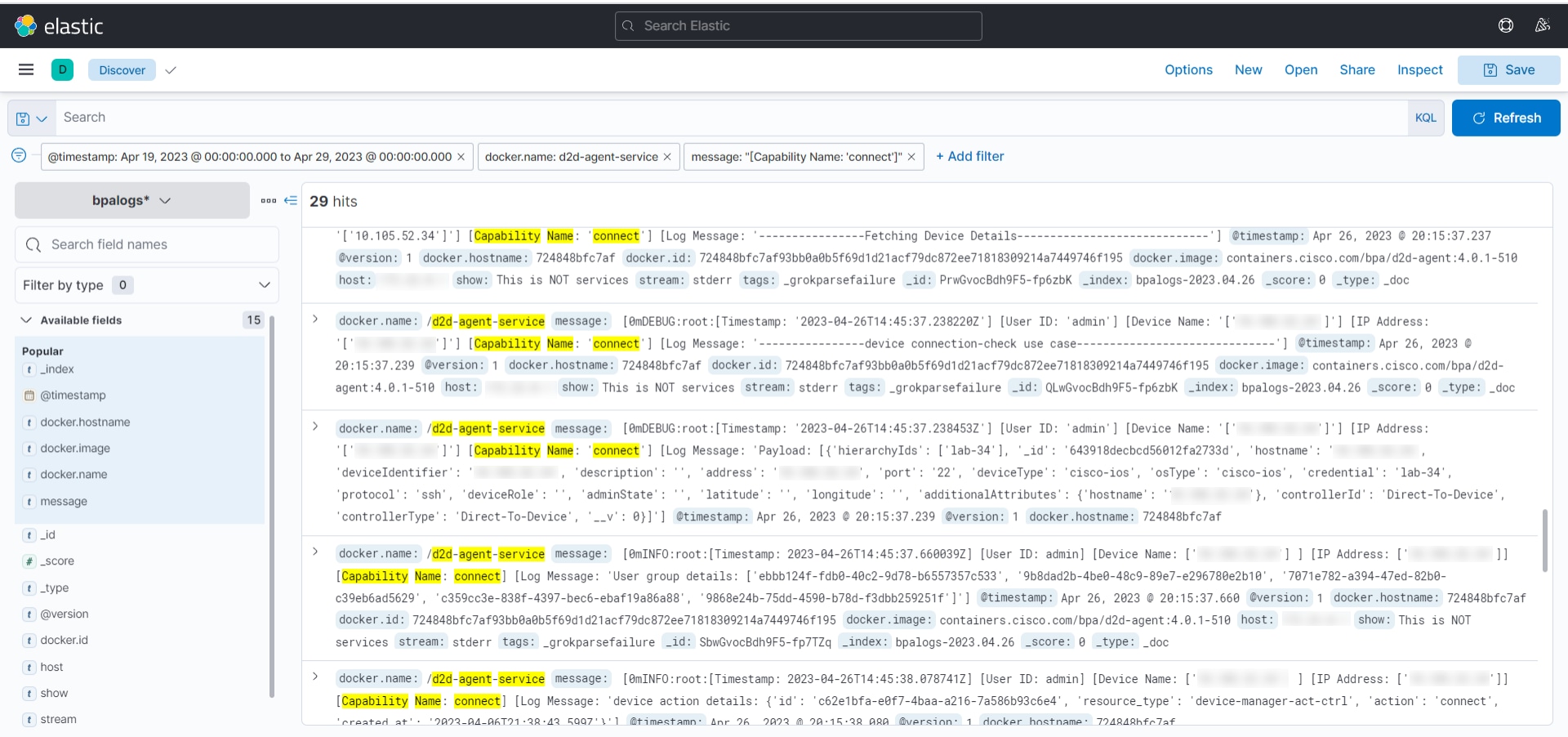Expand the device connection-check log row

click(x=315, y=319)
